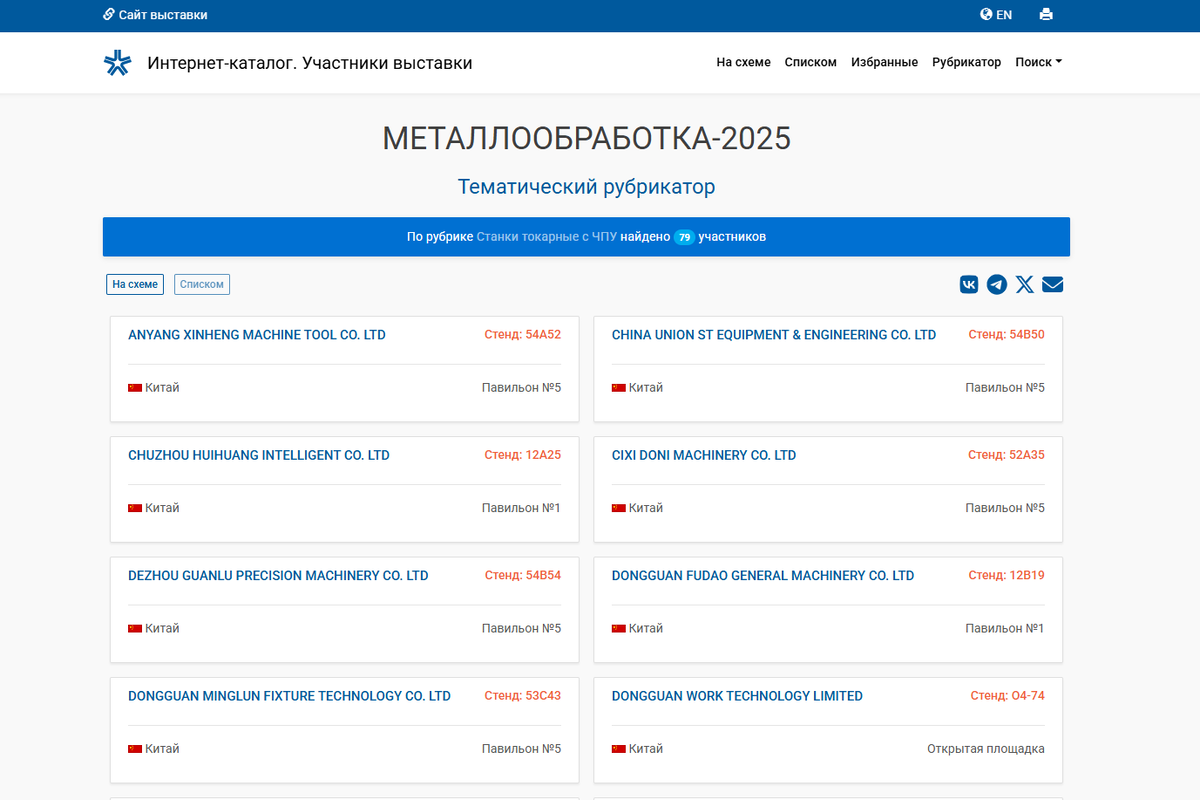Image resolution: width=1200 pixels, height=800 pixels.
Task: Click the link icon beside Сайт выставки
Action: 107,14
